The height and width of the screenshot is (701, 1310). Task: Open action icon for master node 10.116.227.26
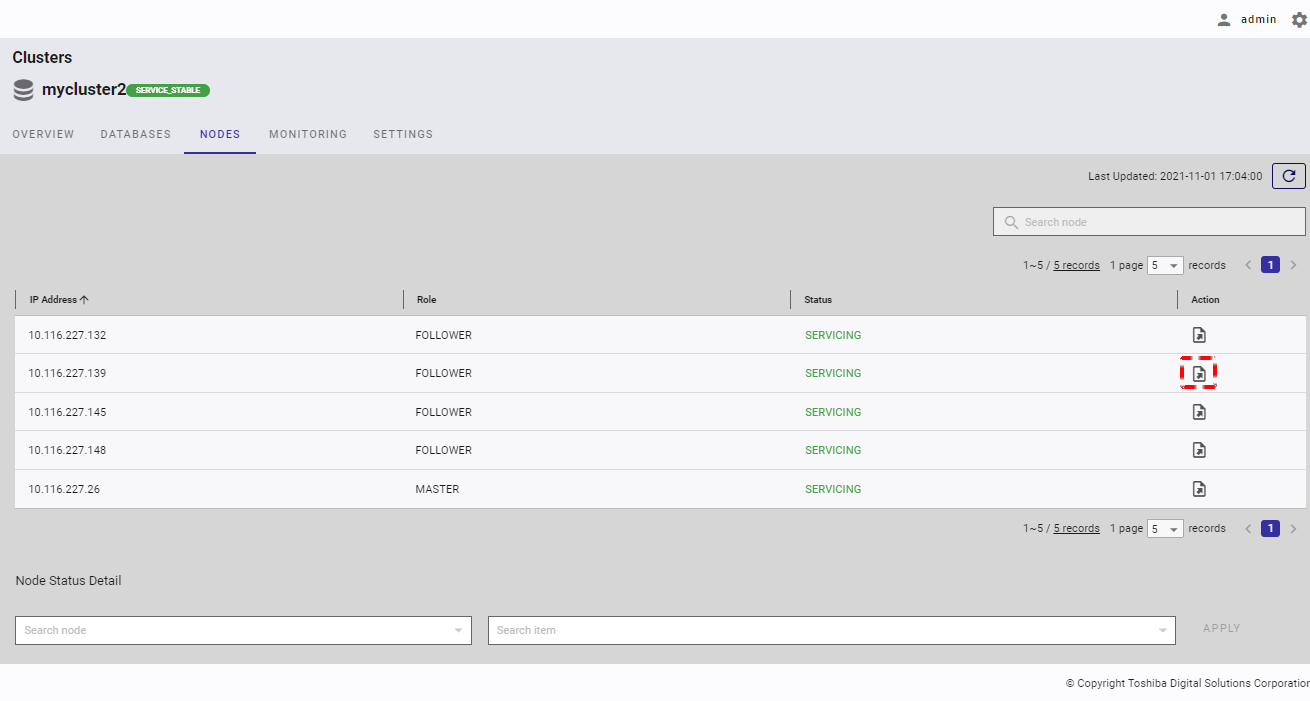click(x=1199, y=489)
